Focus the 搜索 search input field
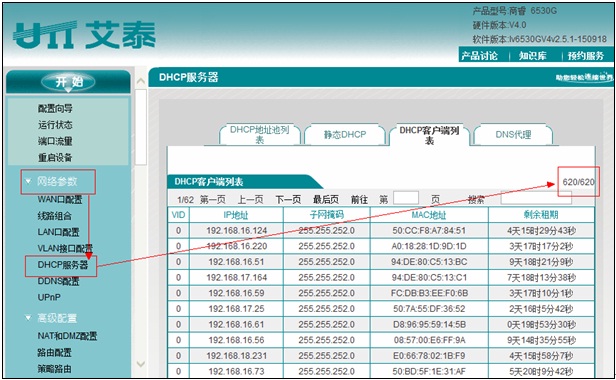The height and width of the screenshot is (380, 616). click(536, 198)
